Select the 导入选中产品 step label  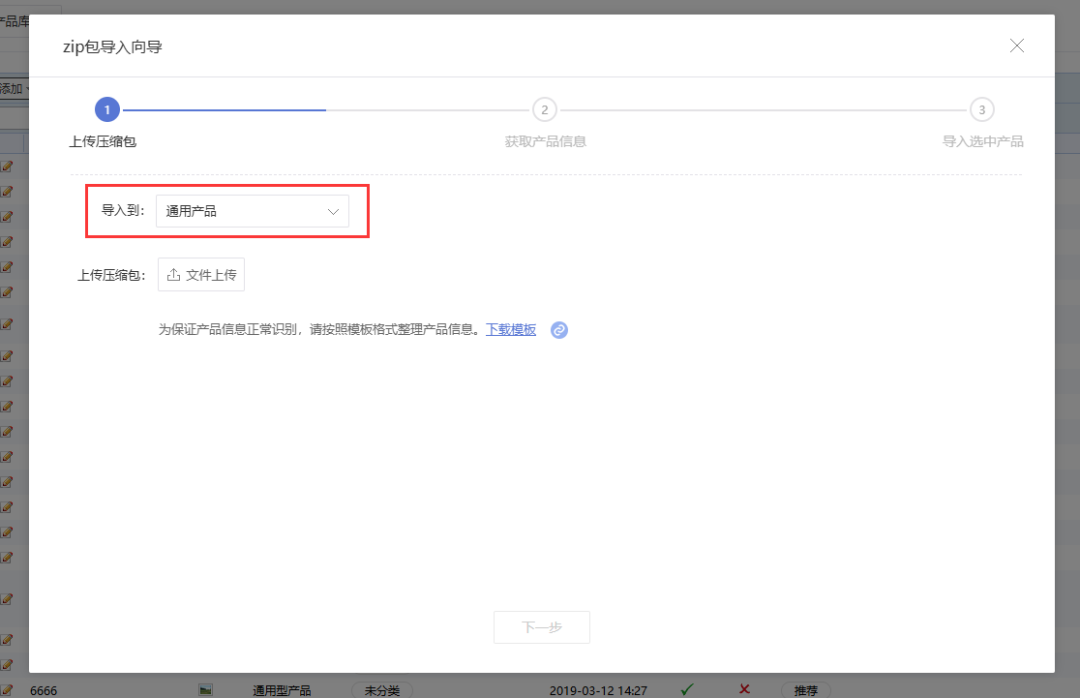[x=982, y=141]
